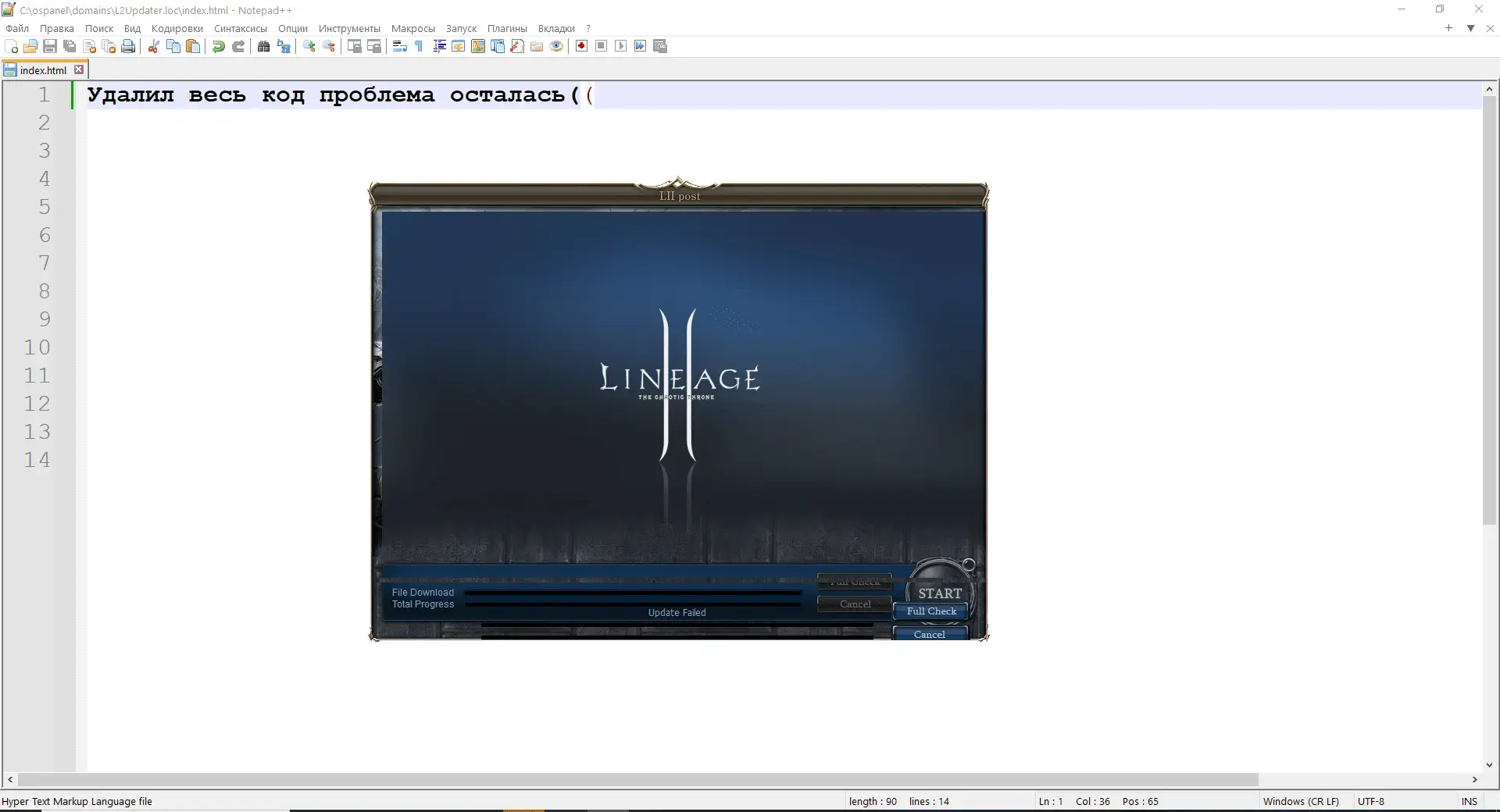Close current document with toolbar icon
Viewport: 1500px width, 812px height.
click(x=89, y=46)
